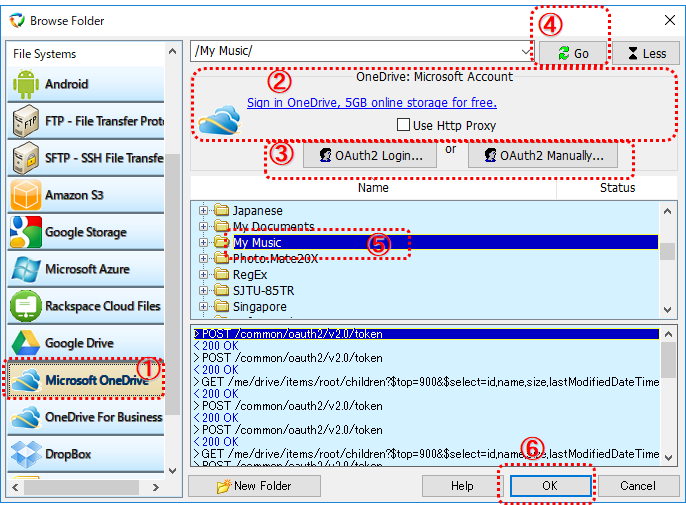Open the folder path dropdown arrow
This screenshot has width=686, height=505.
526,52
